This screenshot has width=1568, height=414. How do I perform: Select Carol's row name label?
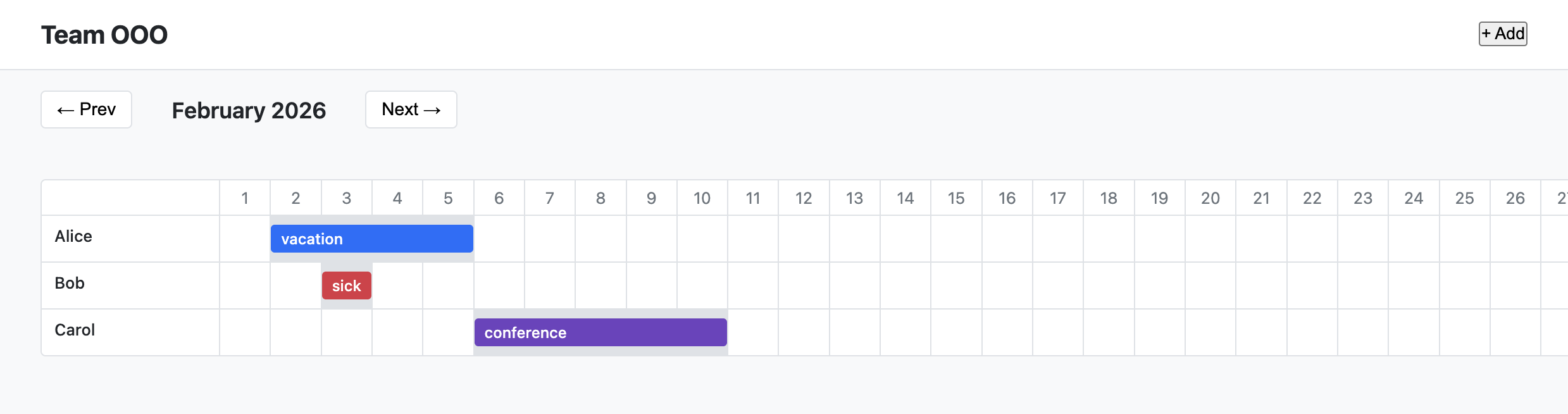click(75, 330)
